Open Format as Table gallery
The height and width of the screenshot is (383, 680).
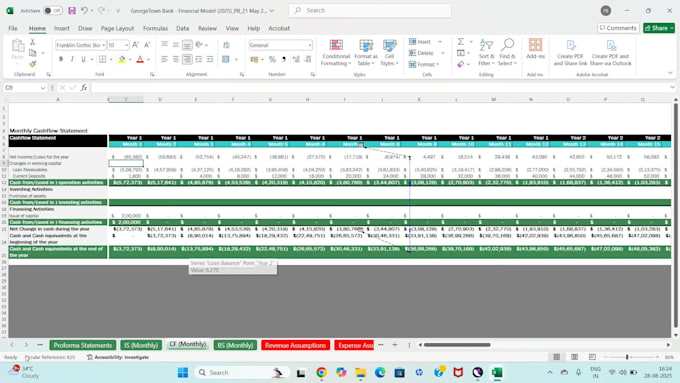pos(366,52)
